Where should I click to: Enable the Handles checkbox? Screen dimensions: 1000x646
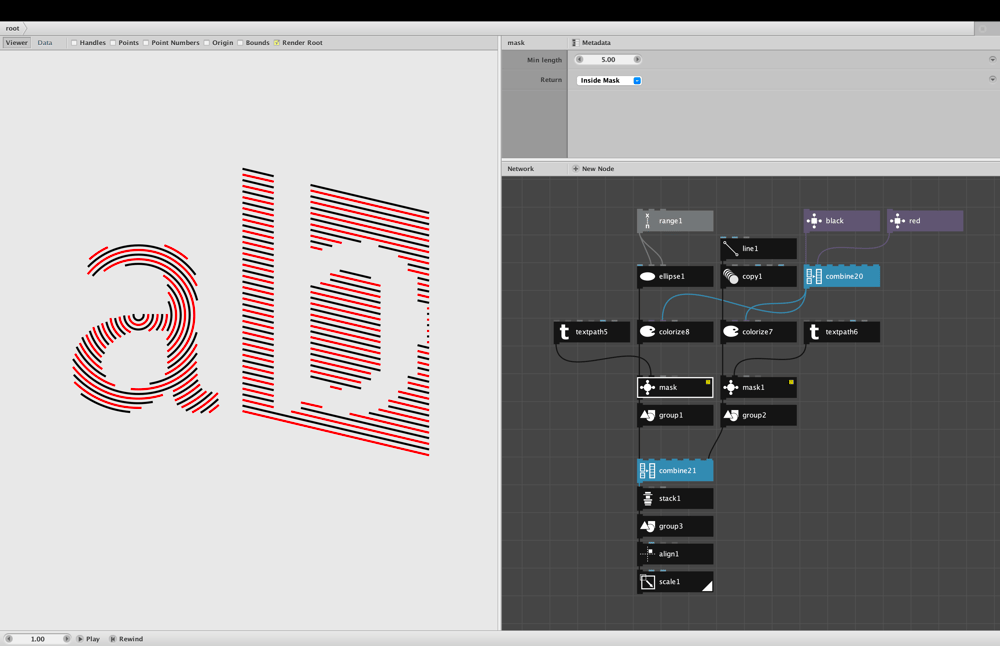pos(74,43)
